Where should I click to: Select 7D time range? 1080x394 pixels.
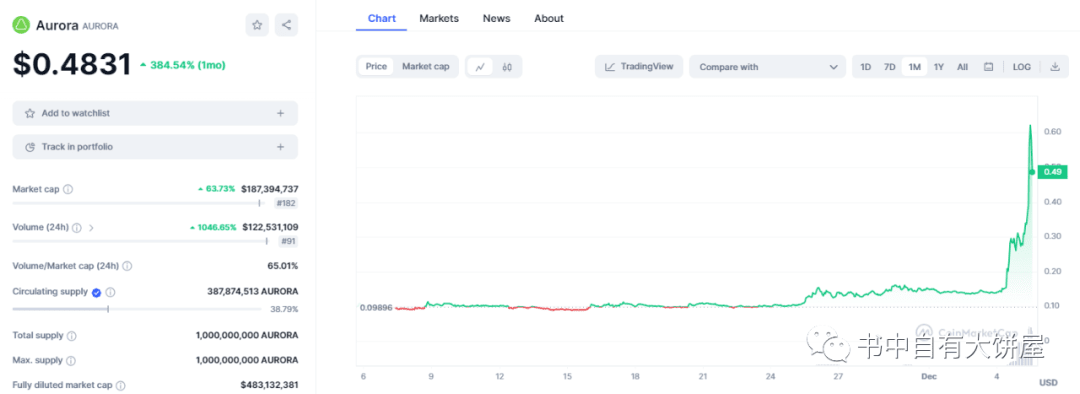coord(890,67)
